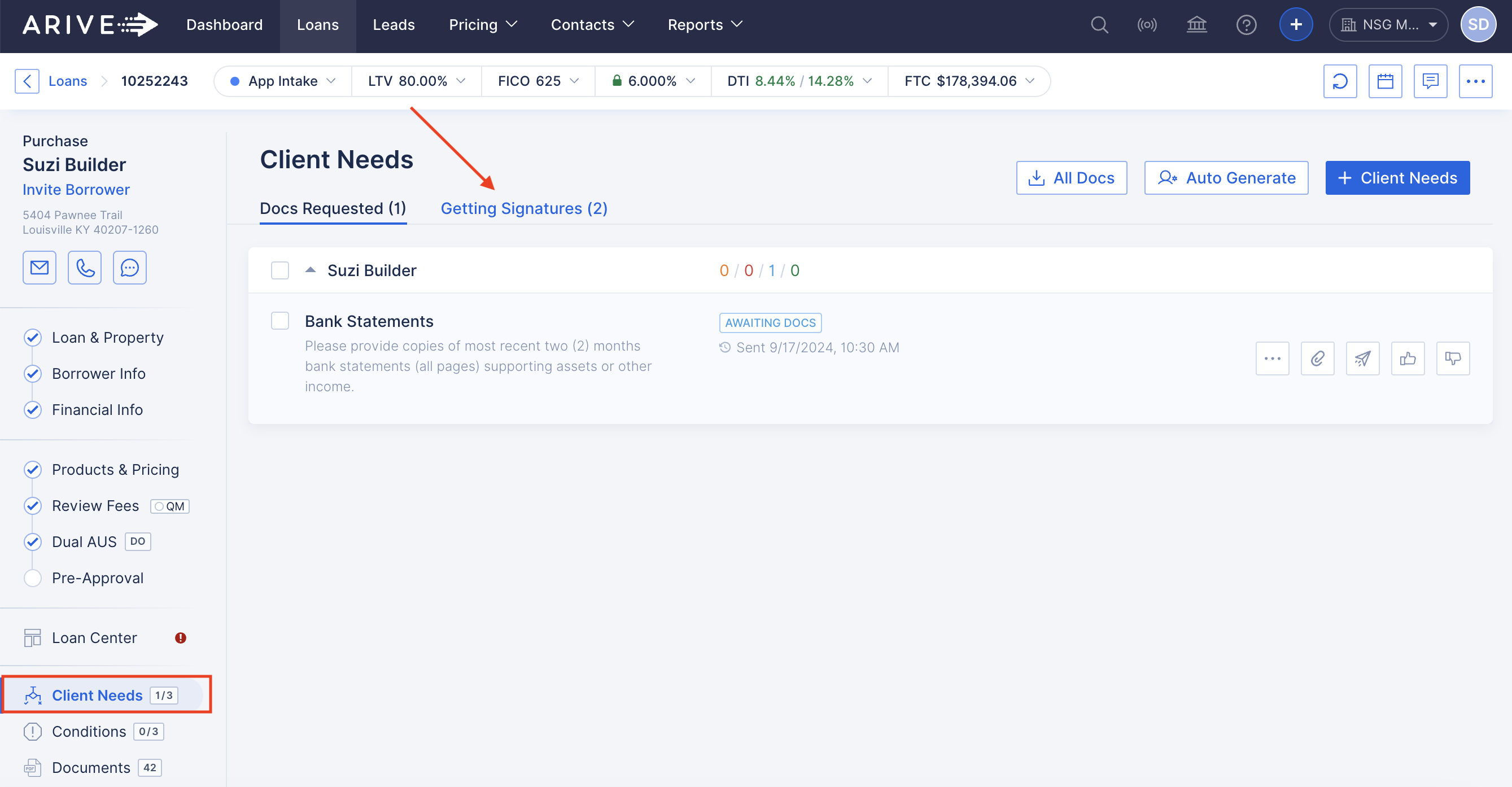1512x787 pixels.
Task: Click the Invite Borrower link
Action: coord(76,190)
